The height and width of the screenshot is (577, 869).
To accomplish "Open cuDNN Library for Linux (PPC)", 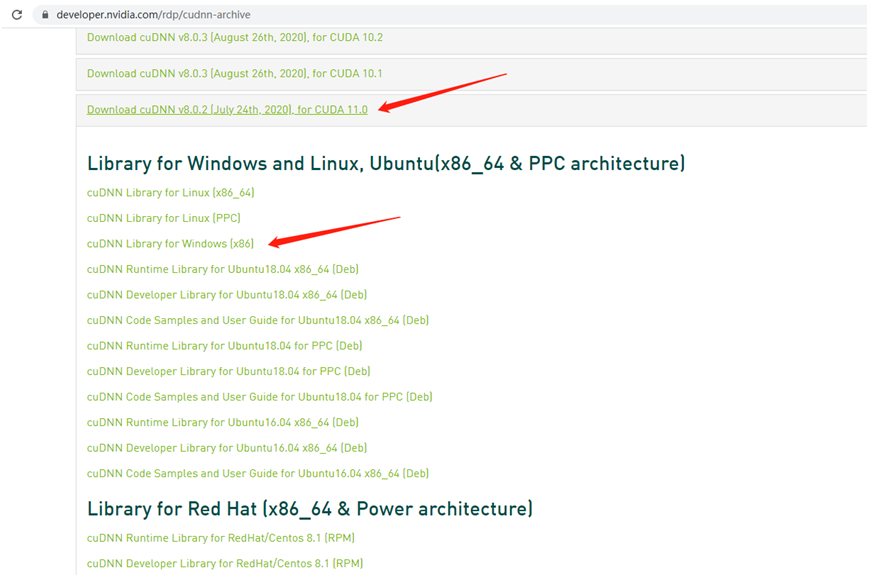I will pyautogui.click(x=163, y=218).
